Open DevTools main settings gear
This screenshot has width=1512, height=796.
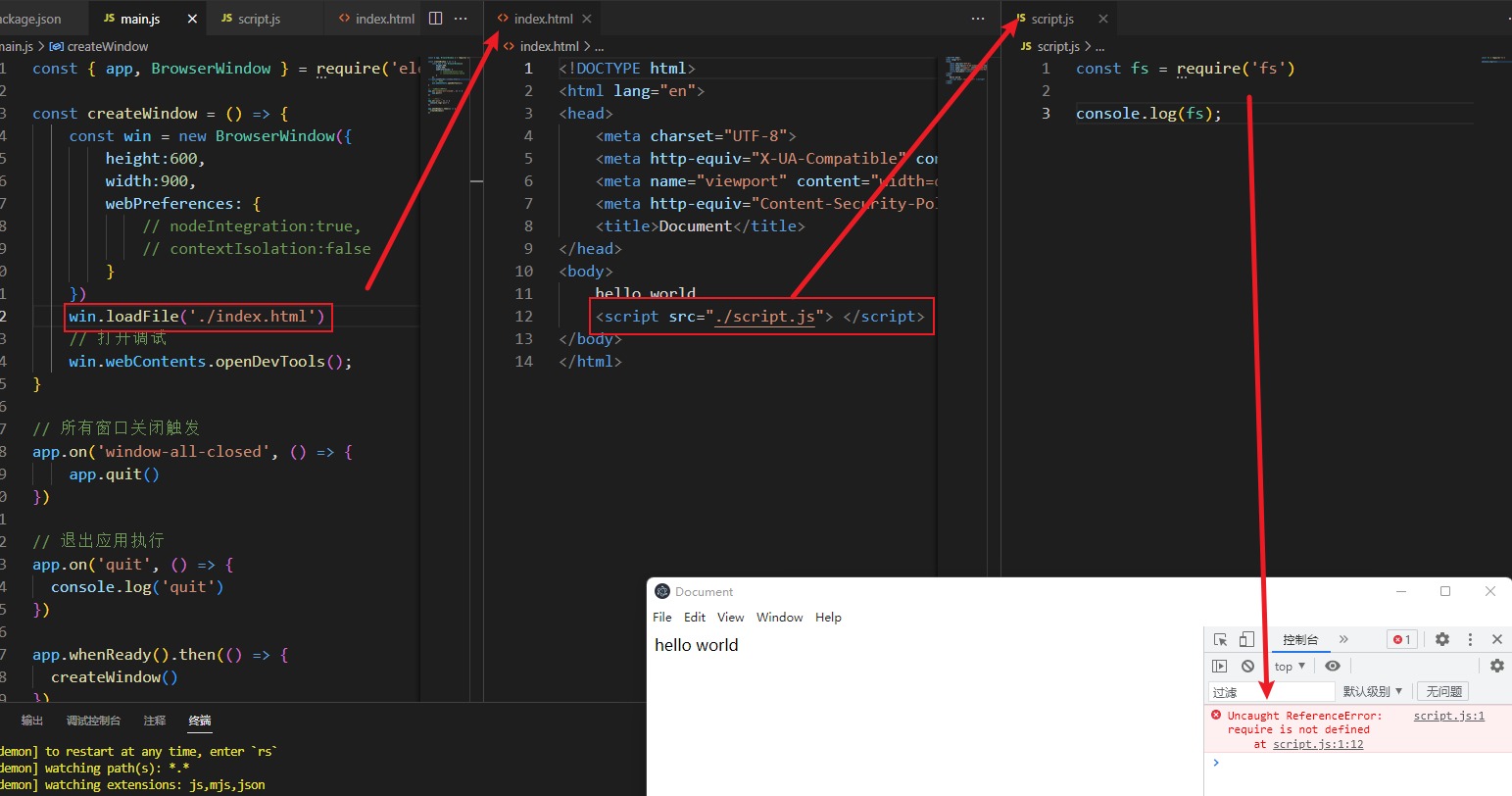coord(1442,640)
